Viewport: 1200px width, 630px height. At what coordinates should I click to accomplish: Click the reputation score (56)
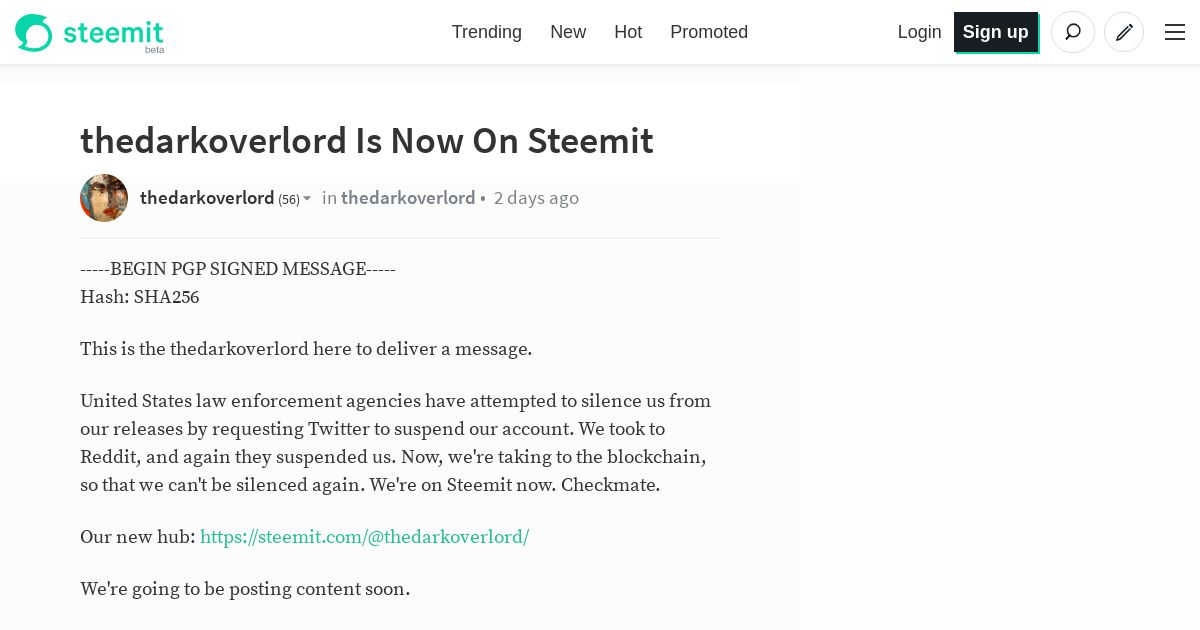tap(289, 199)
